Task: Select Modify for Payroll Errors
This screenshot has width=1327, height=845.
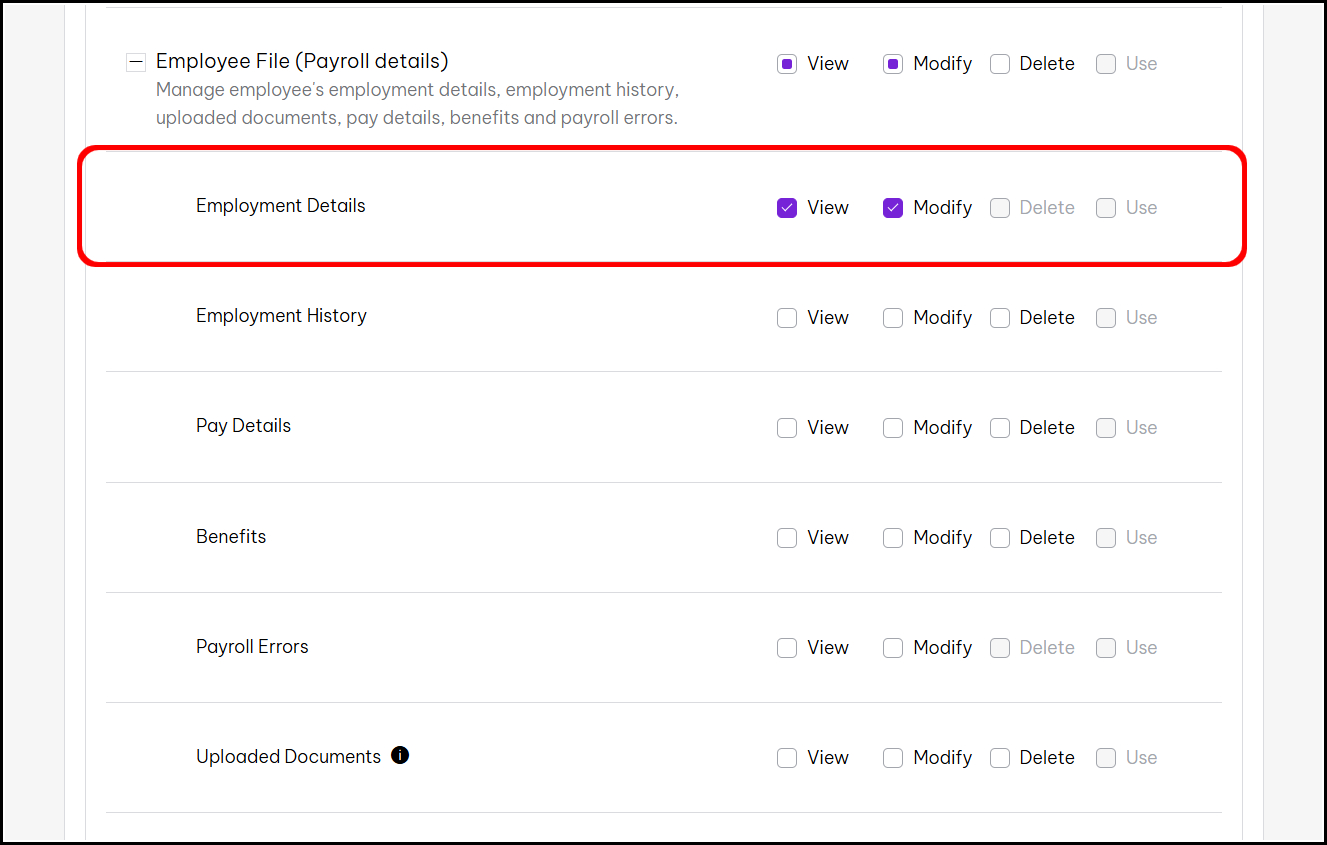Action: (x=893, y=648)
